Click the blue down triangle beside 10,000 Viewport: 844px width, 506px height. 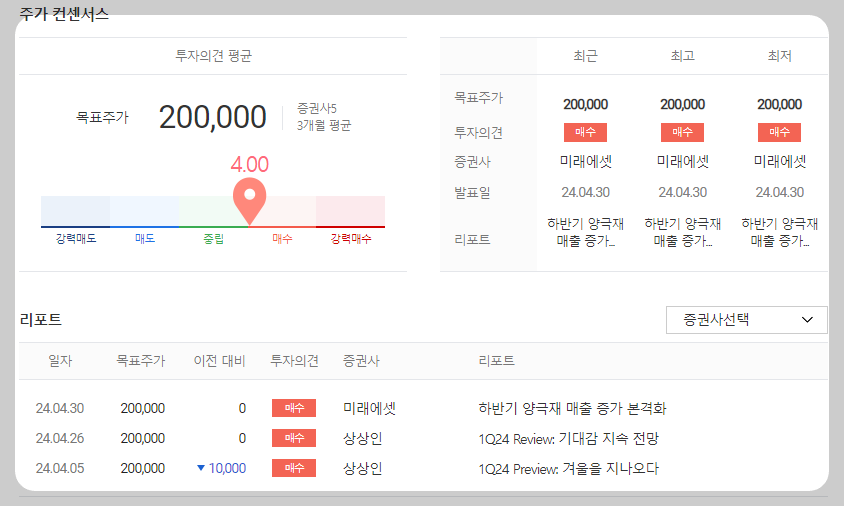(x=201, y=468)
